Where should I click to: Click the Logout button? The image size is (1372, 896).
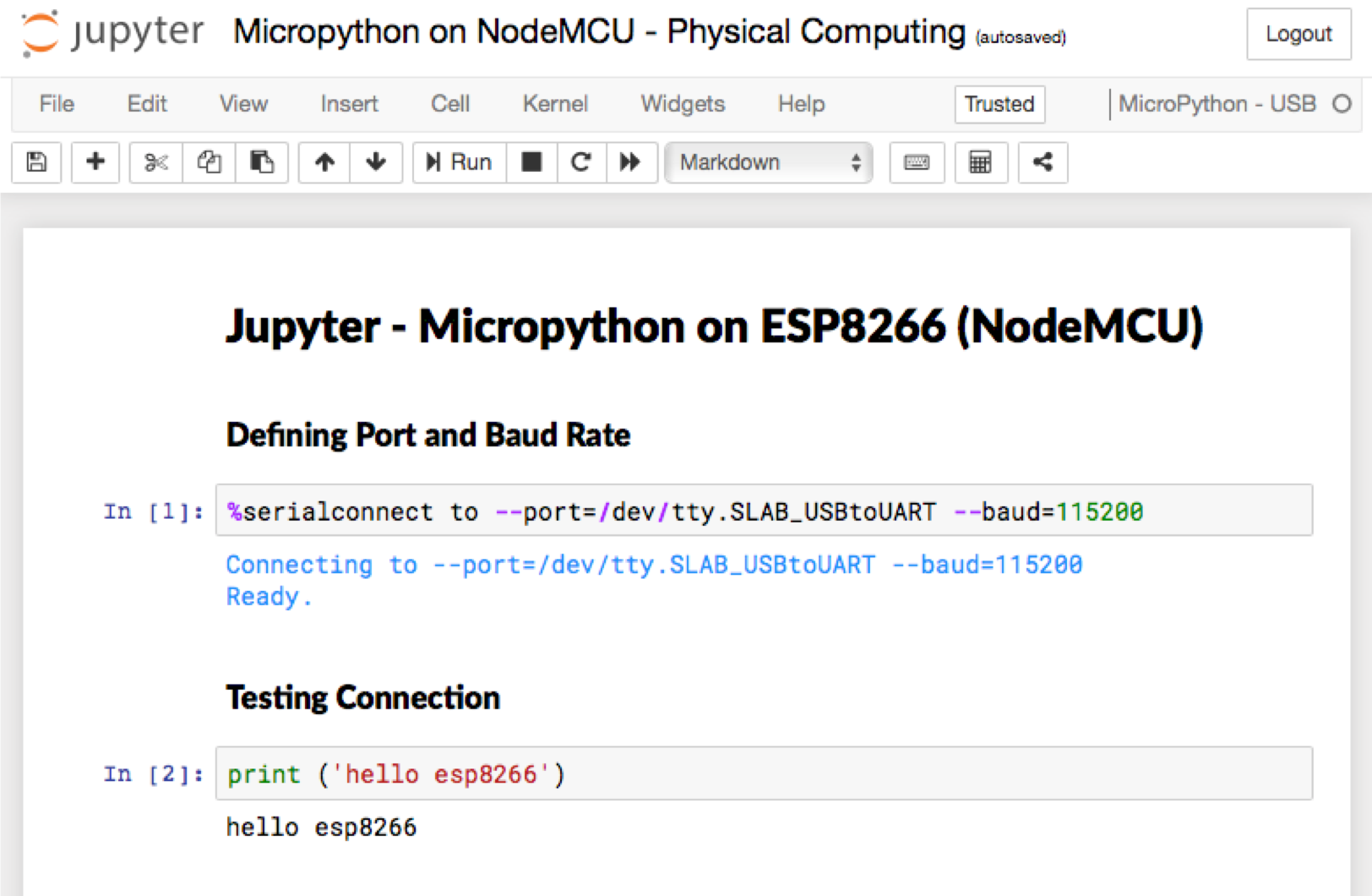1298,34
